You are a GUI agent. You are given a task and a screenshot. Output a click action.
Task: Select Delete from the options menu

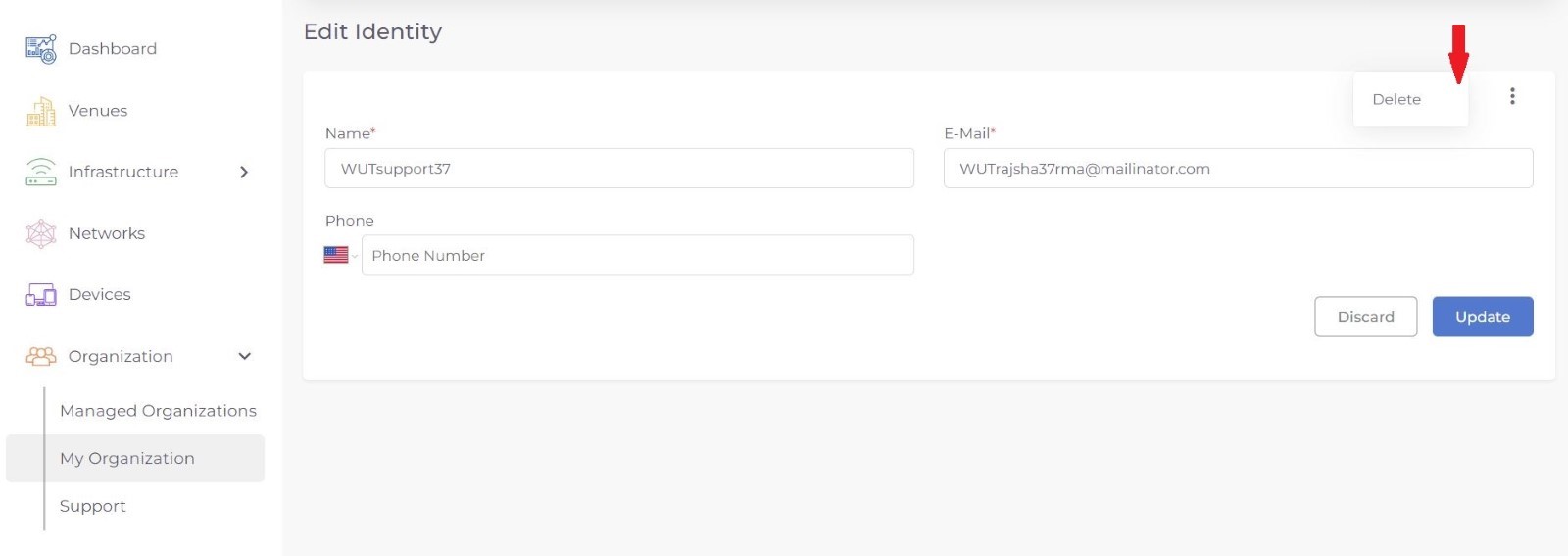[x=1396, y=99]
